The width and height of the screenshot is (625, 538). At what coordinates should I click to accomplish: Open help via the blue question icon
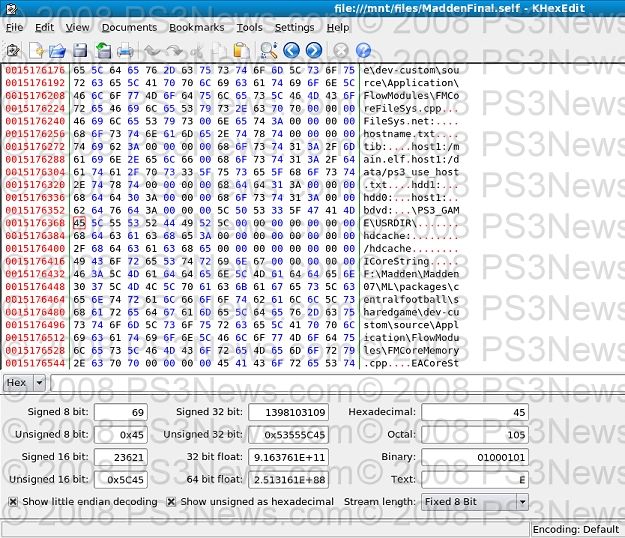363,51
